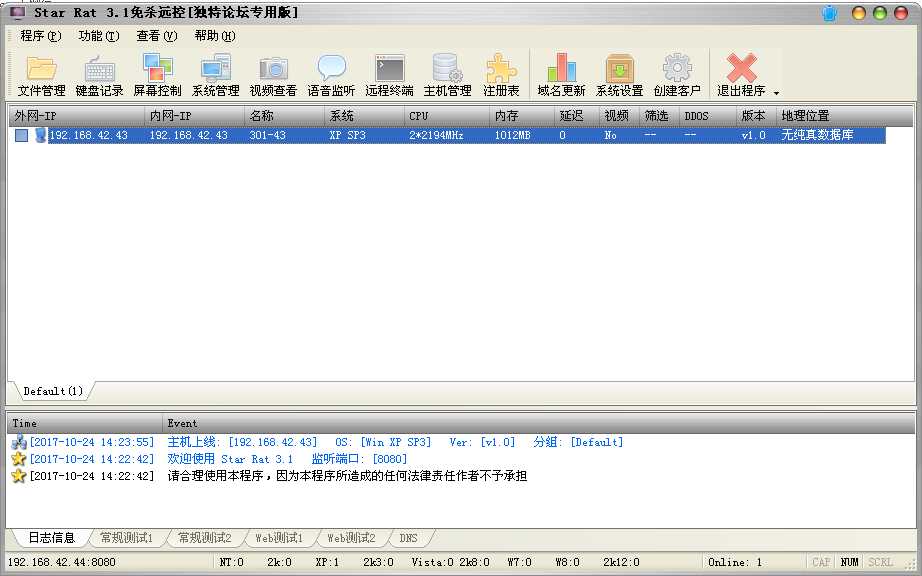Launch 远程终端 remote terminal
This screenshot has height=576, width=922.
tap(389, 75)
